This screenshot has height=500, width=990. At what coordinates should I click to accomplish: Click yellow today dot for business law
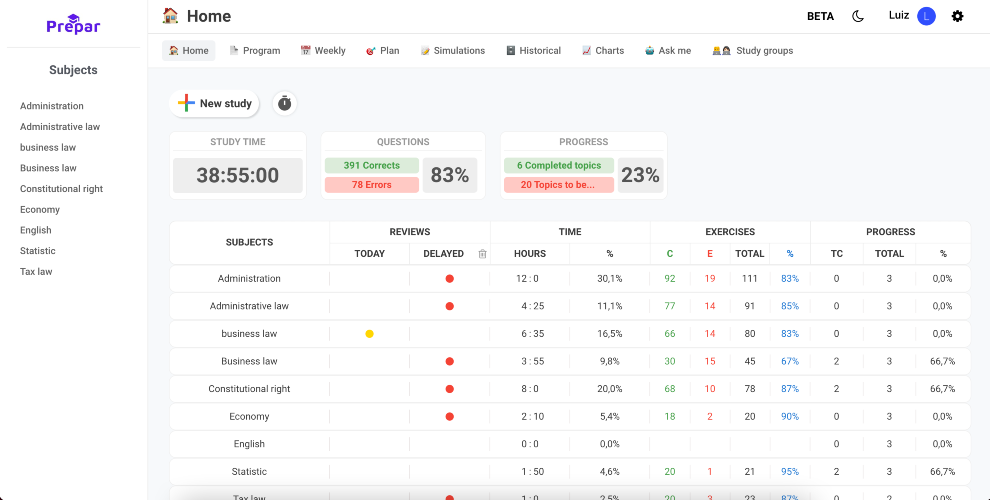pos(369,334)
